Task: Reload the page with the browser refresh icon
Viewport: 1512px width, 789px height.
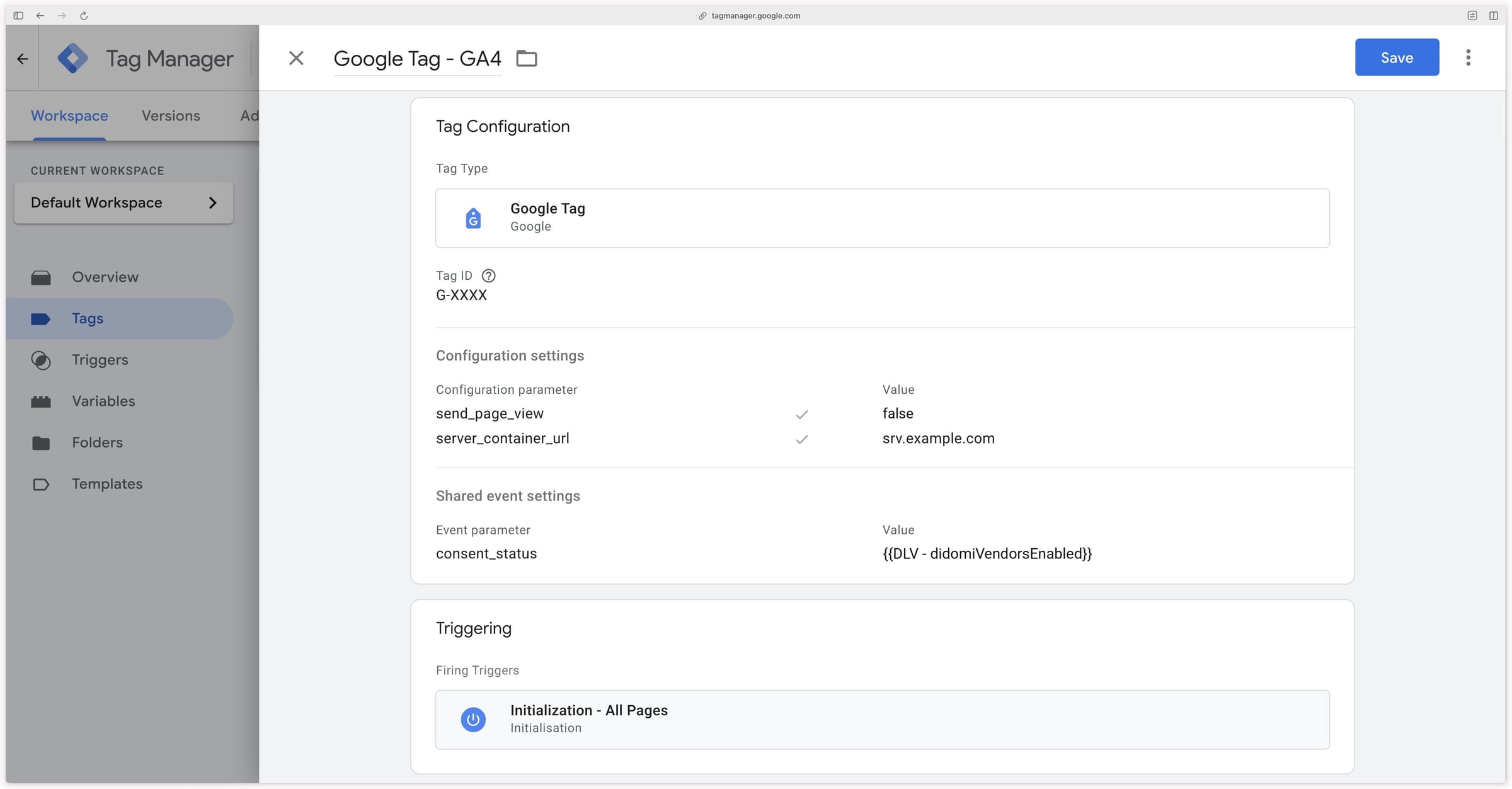Action: [x=84, y=16]
